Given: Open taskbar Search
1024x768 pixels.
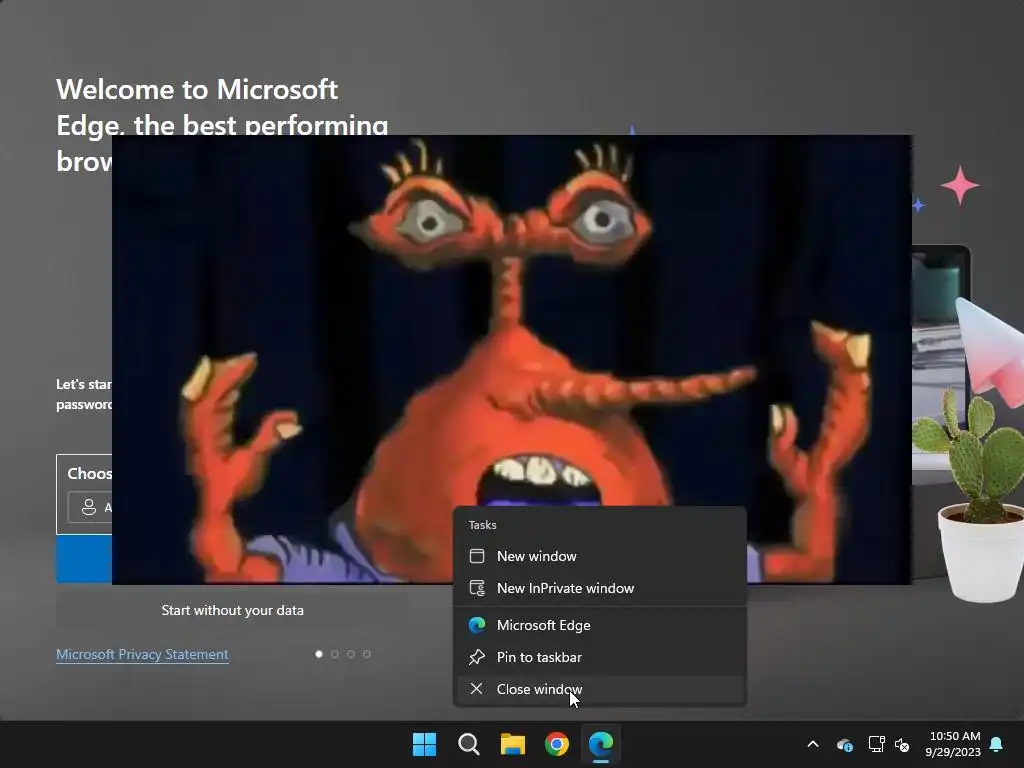Looking at the screenshot, I should [468, 744].
